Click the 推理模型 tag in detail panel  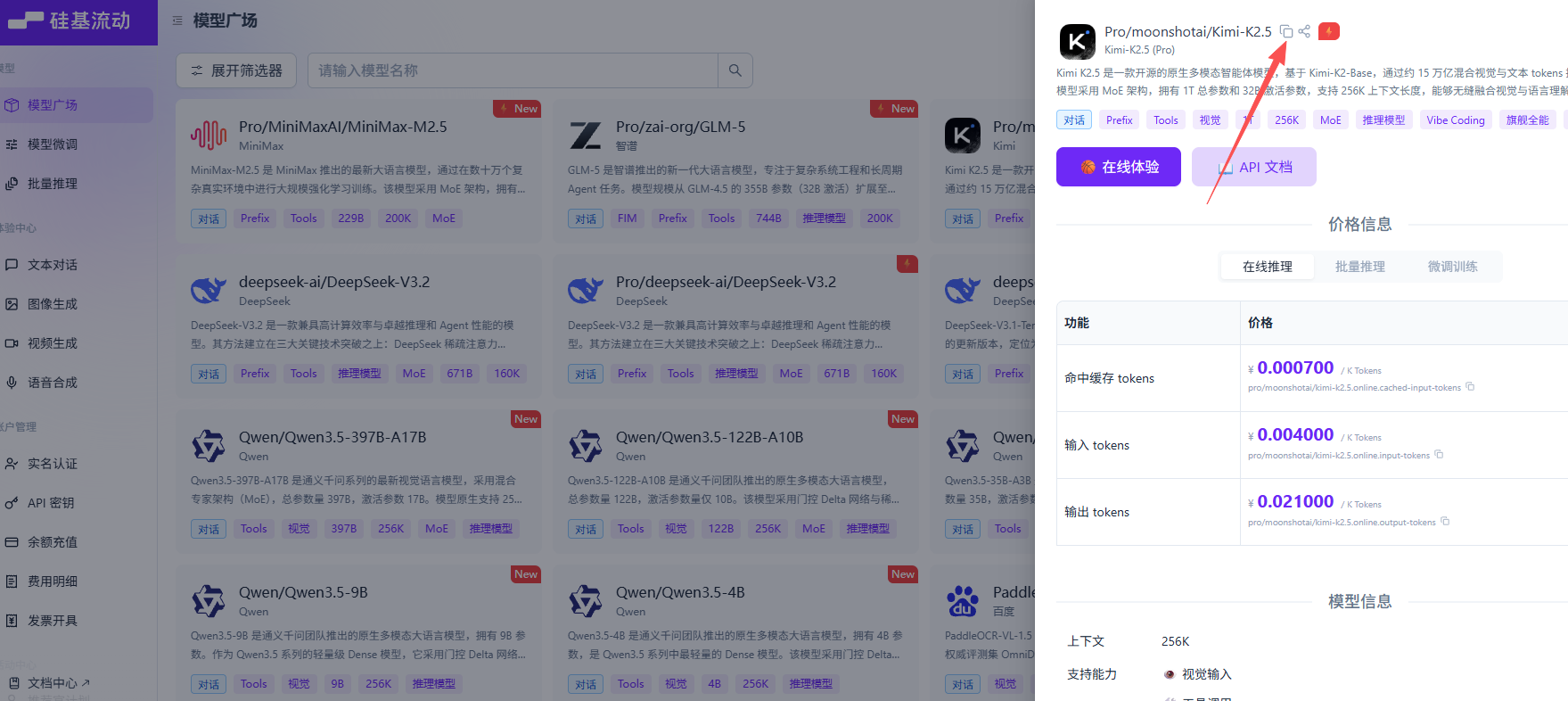1383,120
